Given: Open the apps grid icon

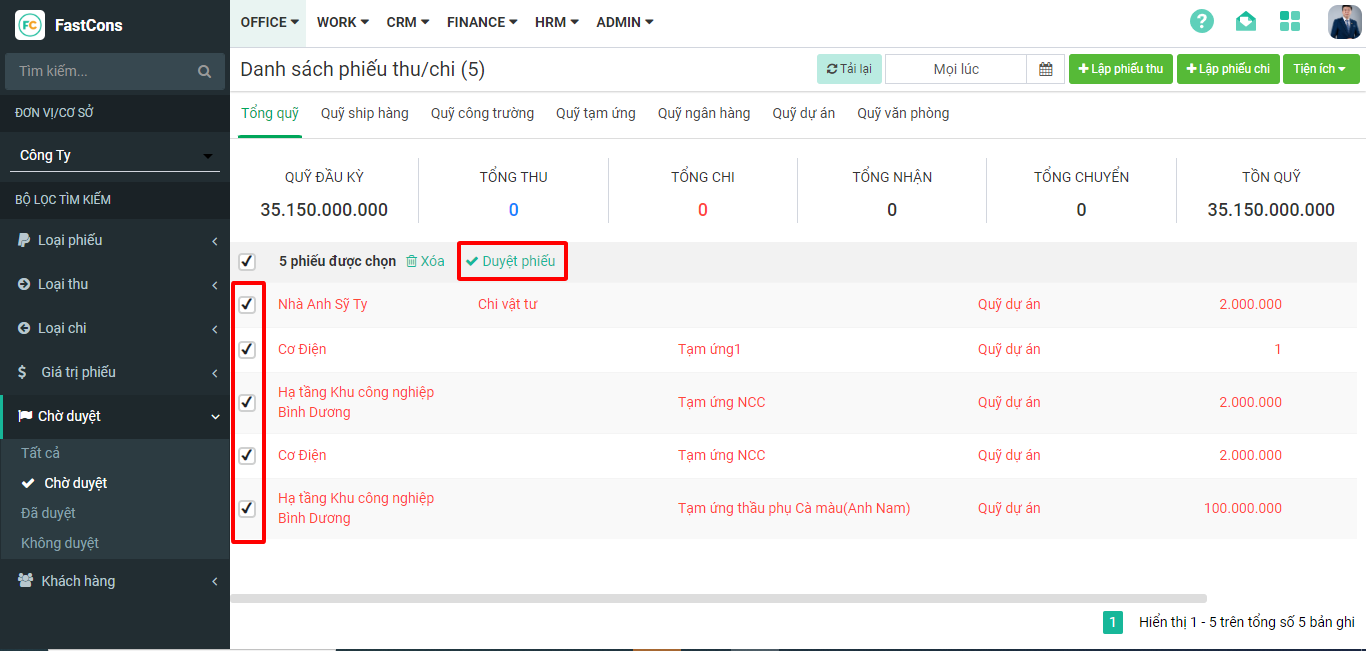Looking at the screenshot, I should coord(1290,21).
